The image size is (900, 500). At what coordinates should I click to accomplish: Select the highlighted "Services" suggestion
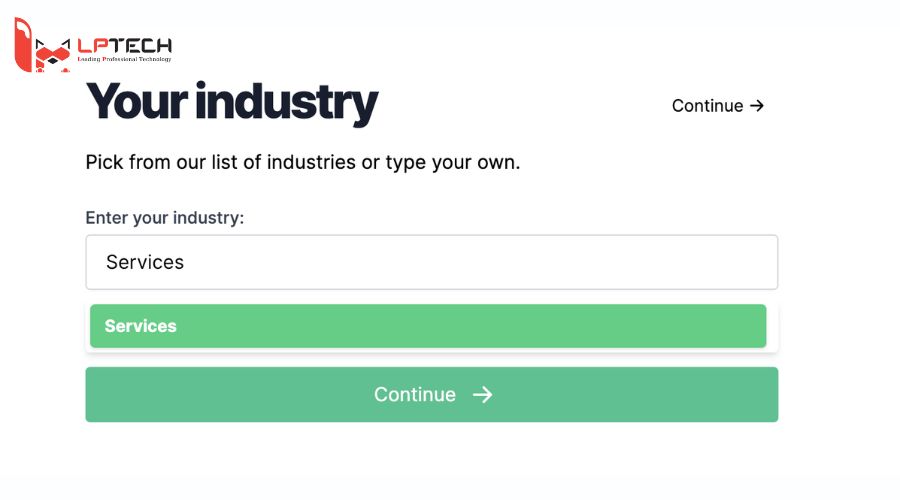point(428,326)
